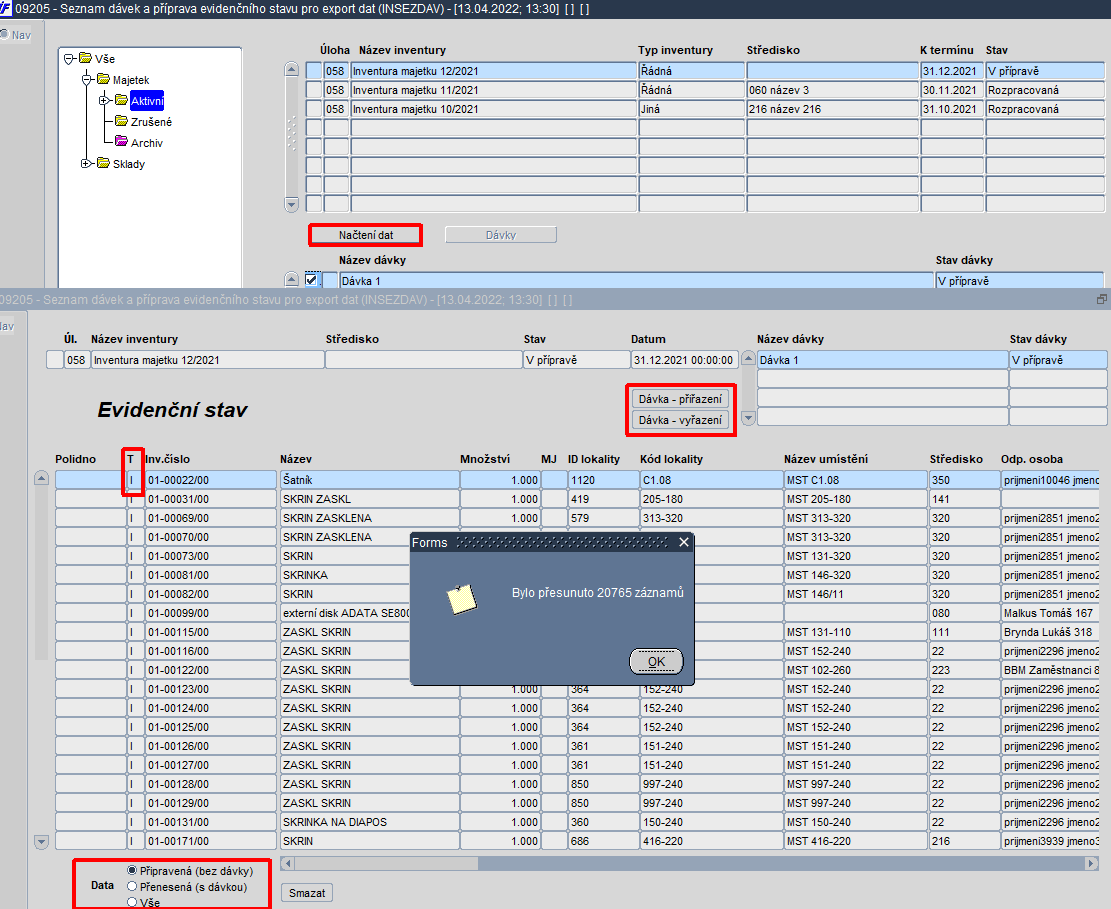Image resolution: width=1111 pixels, height=909 pixels.
Task: Click inventory number 01-00031/00
Action: (x=210, y=499)
